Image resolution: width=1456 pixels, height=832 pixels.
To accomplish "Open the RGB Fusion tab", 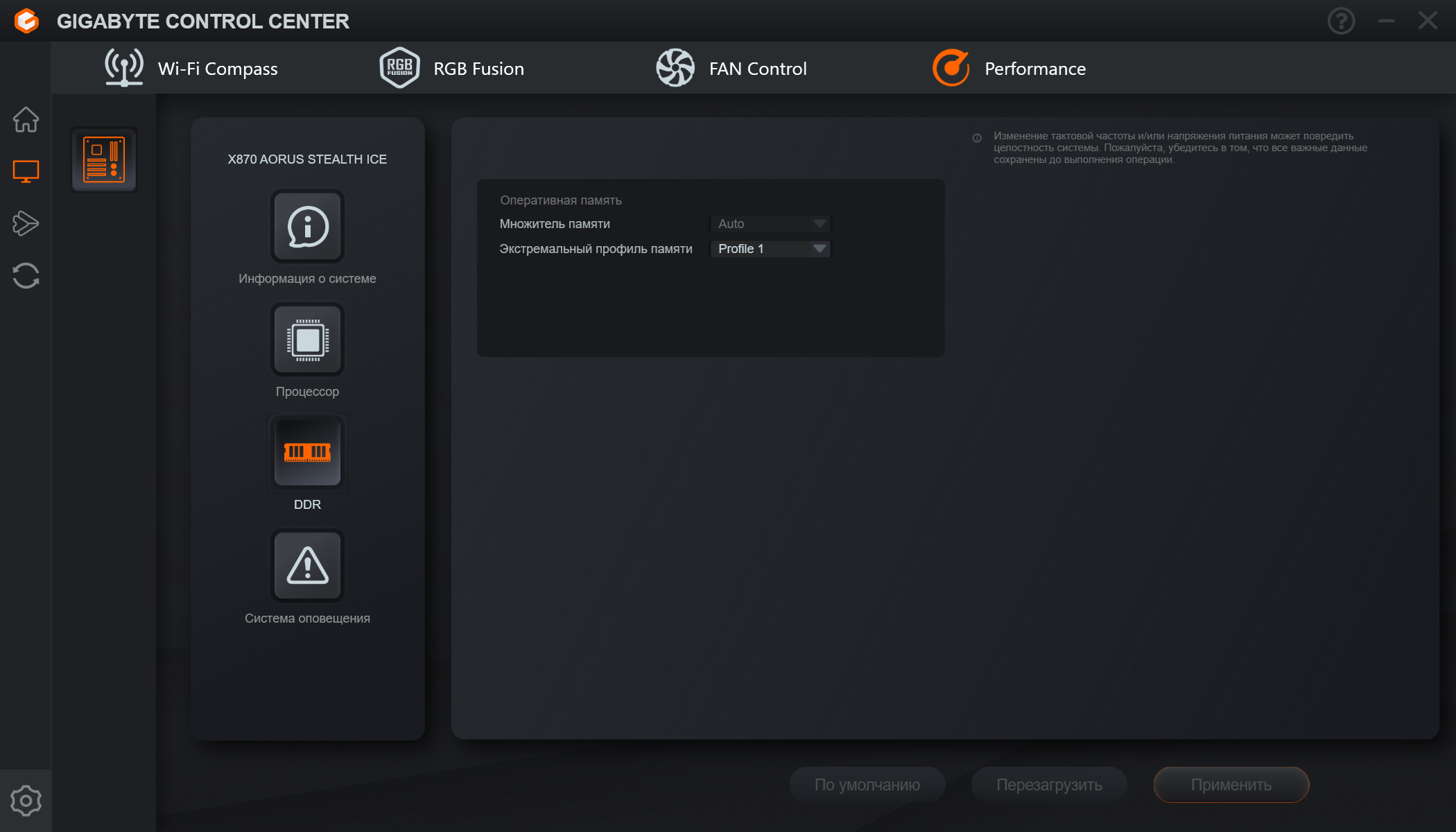I will (x=452, y=68).
